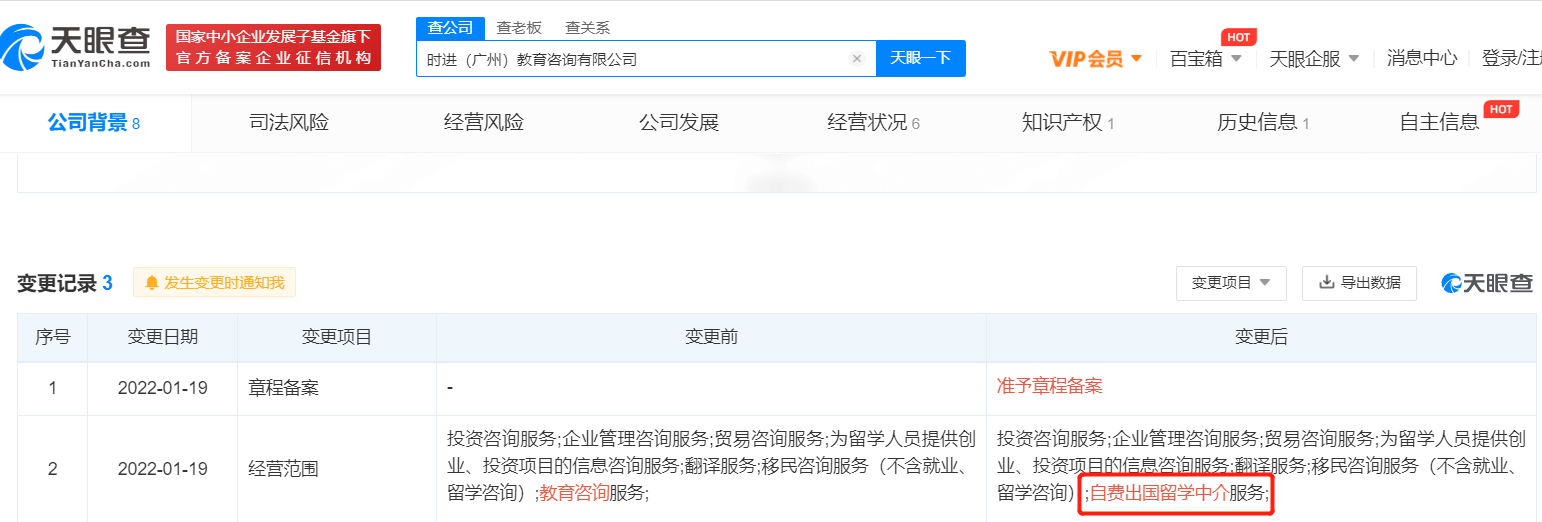
Task: Click the TianYanCha logo at top left
Action: pos(76,47)
